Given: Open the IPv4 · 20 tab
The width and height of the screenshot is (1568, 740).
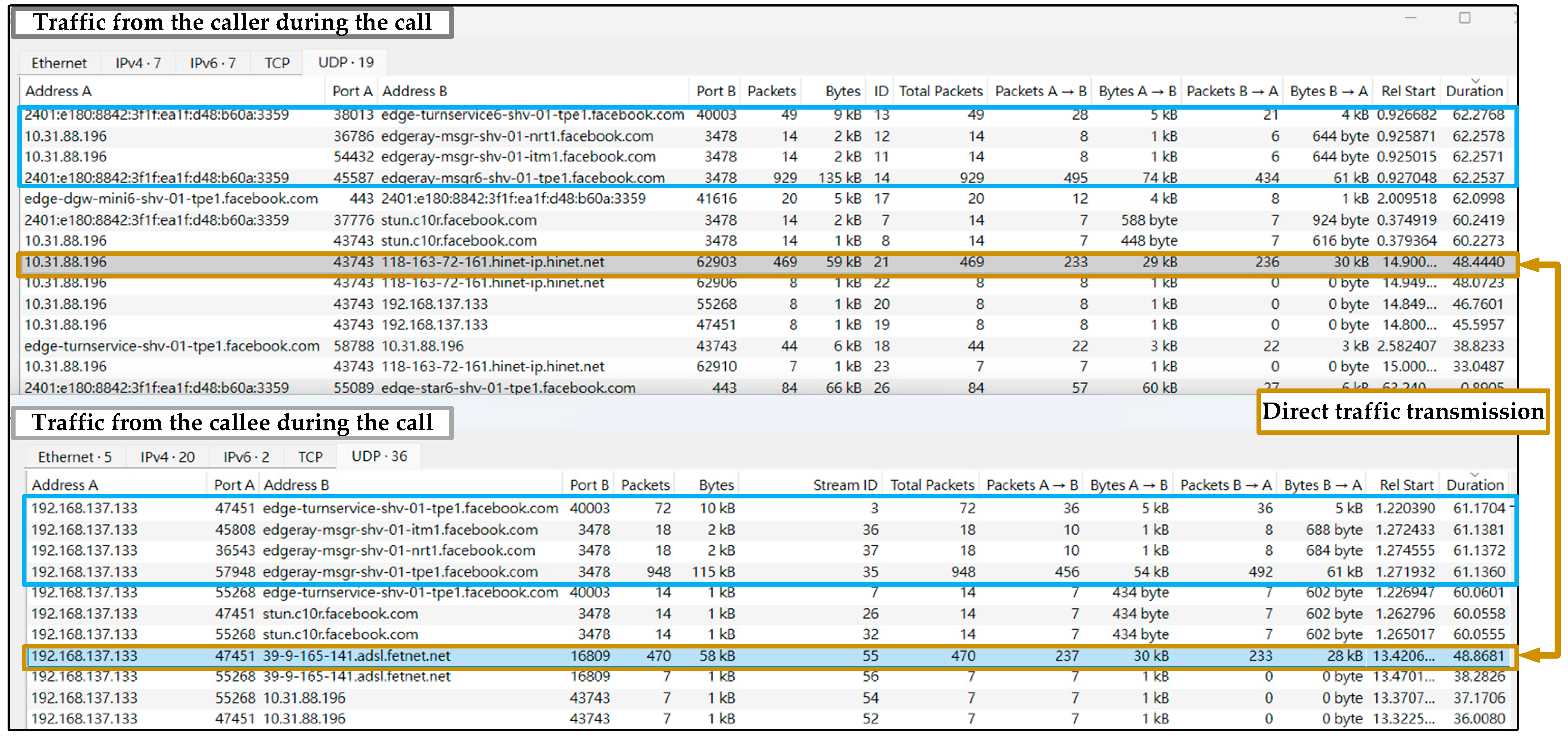Looking at the screenshot, I should pos(168,457).
